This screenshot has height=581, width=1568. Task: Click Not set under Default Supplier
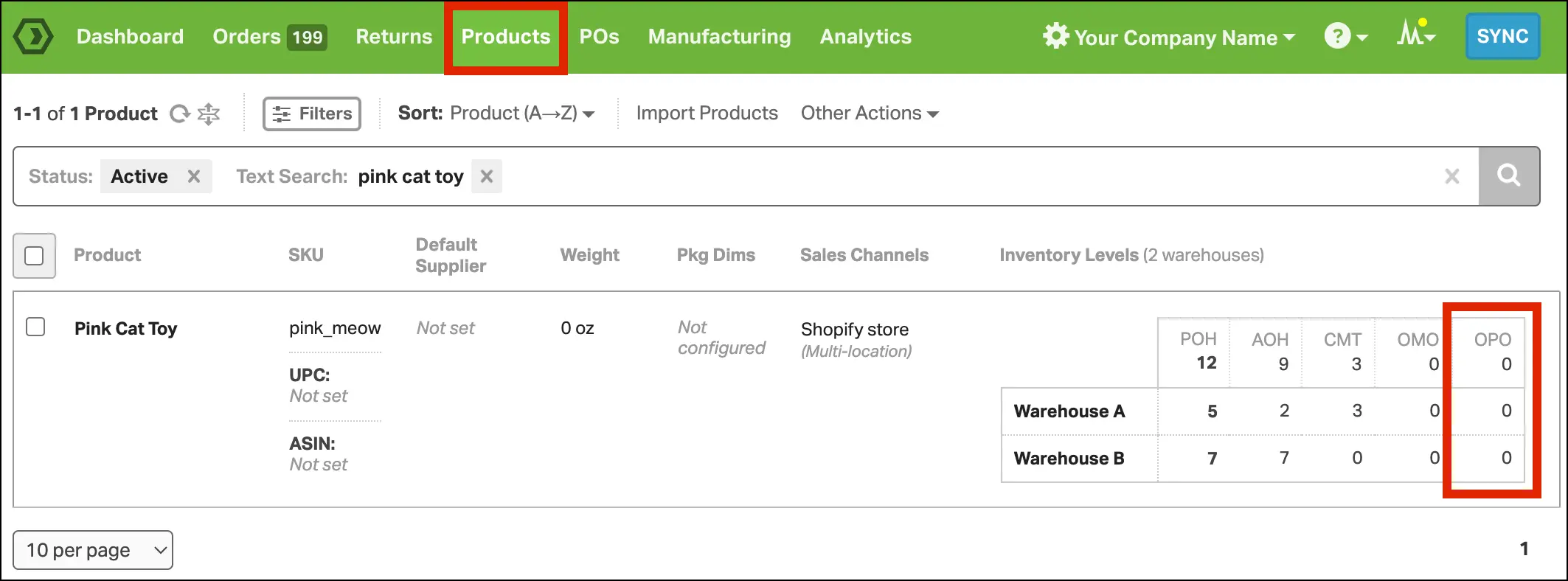[x=445, y=328]
